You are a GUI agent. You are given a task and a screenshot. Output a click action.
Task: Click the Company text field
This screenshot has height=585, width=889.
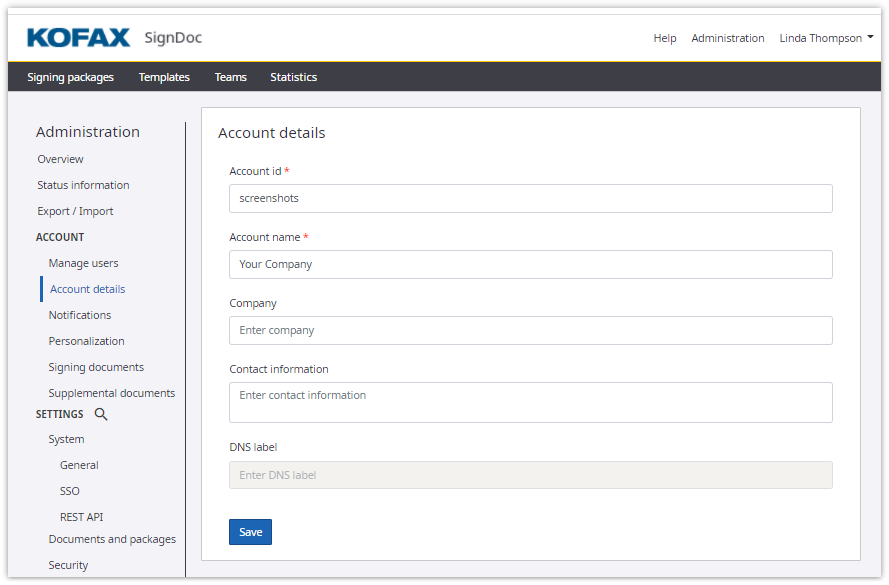point(530,330)
